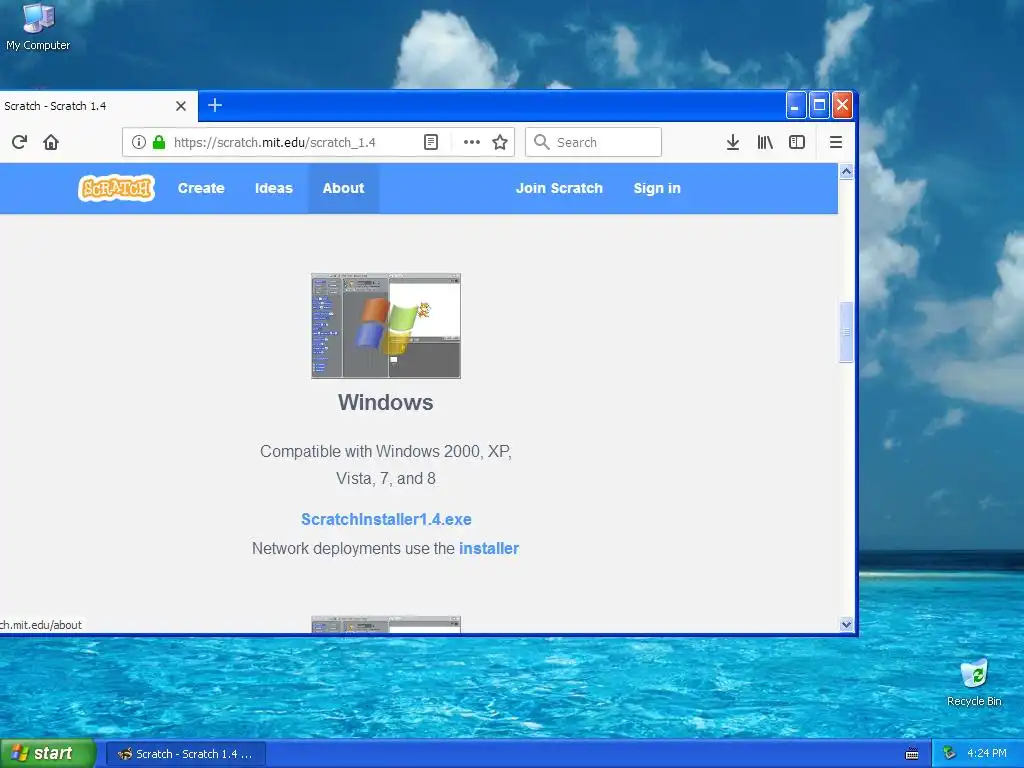This screenshot has height=768, width=1024.
Task: Click the green padlock security icon
Action: [159, 142]
